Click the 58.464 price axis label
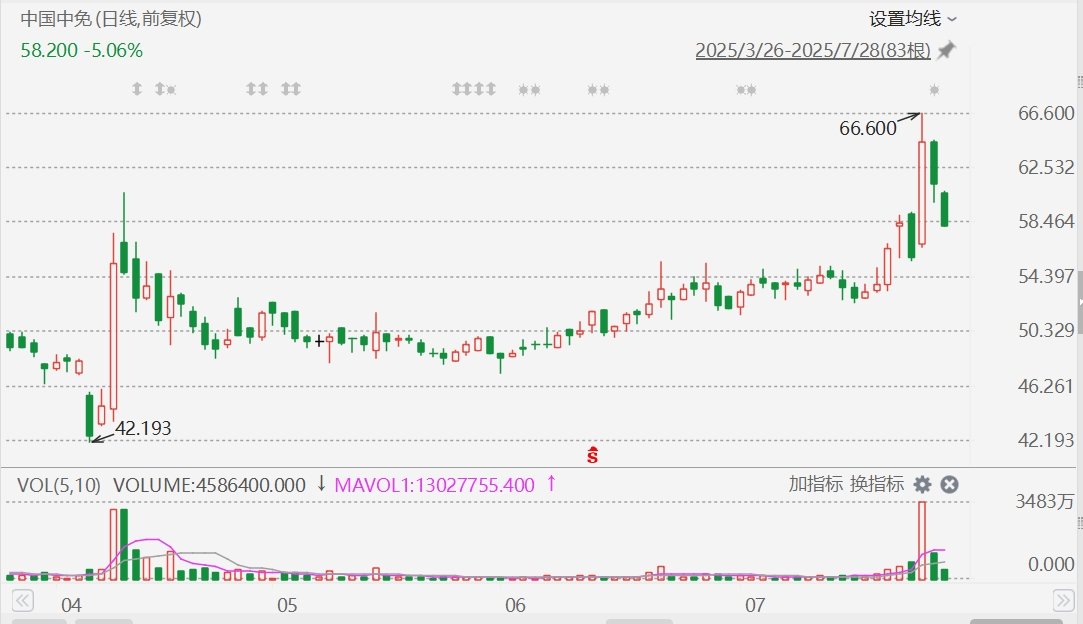The image size is (1083, 624). tap(1046, 221)
